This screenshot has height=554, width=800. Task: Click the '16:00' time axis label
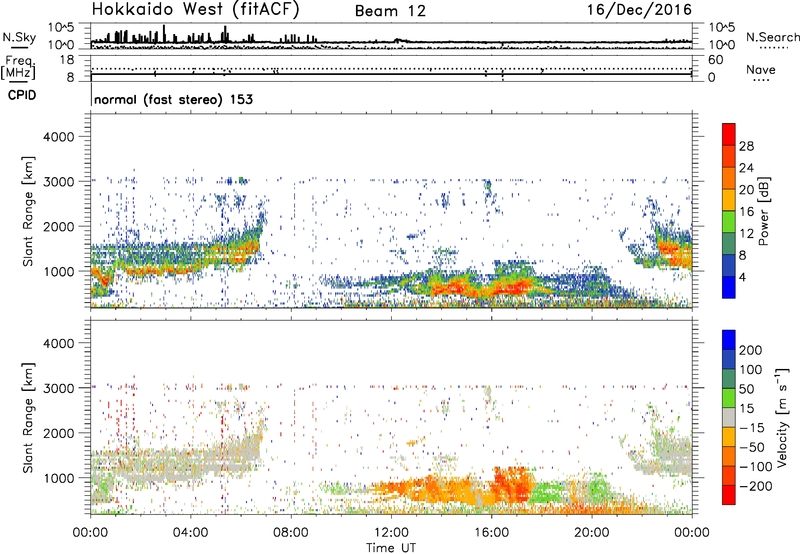click(491, 533)
